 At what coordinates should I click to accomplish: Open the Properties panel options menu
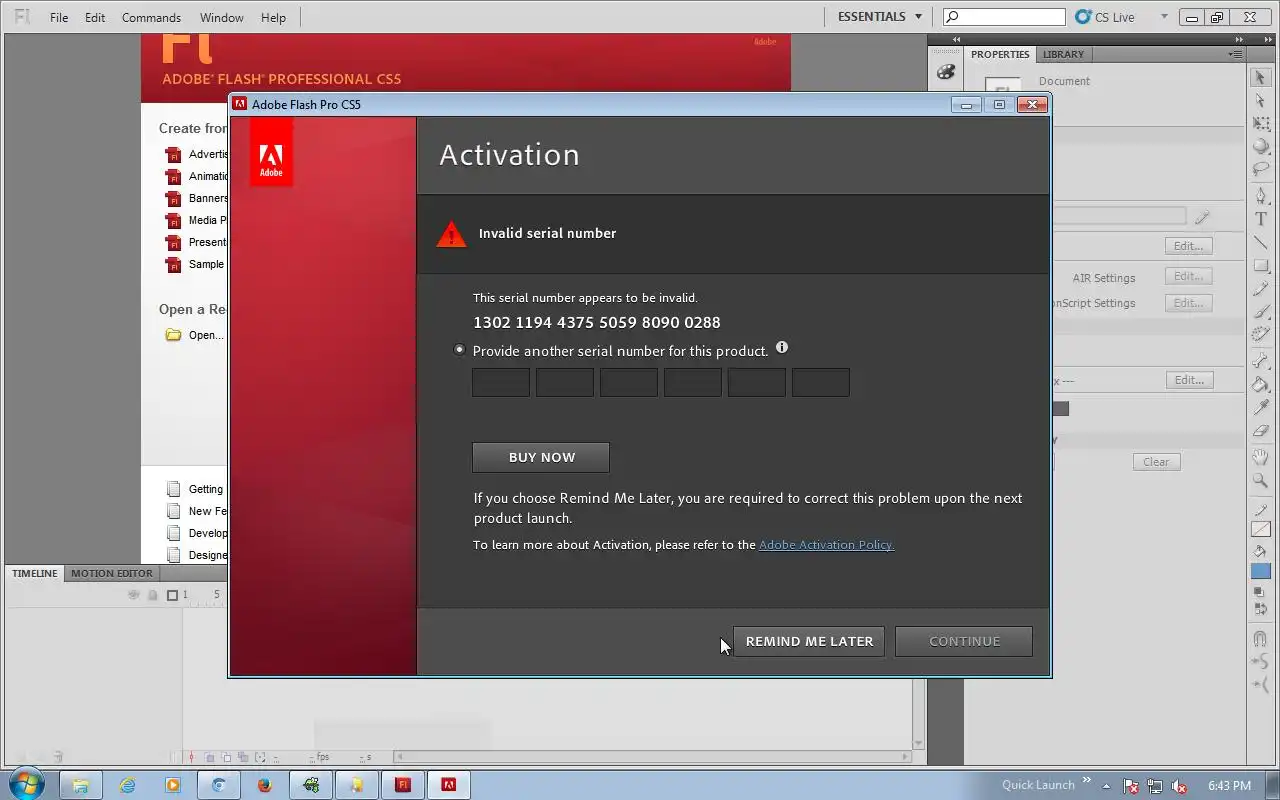pos(1237,54)
